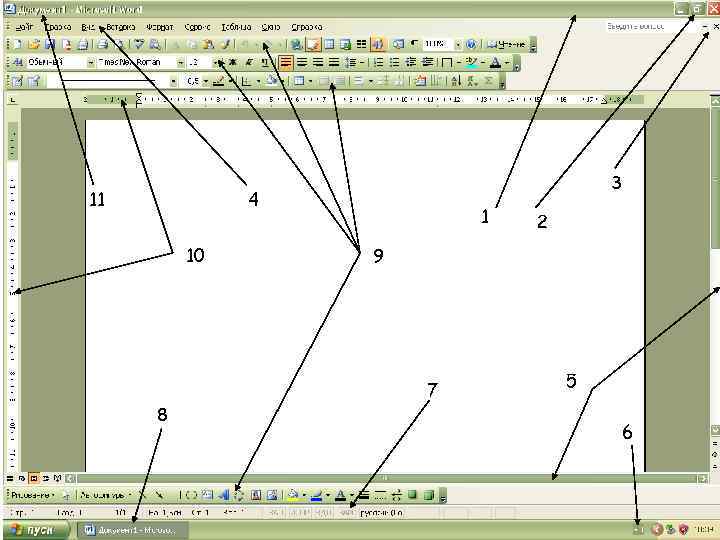This screenshot has height=540, width=720.
Task: Open the Format menu
Action: pyautogui.click(x=159, y=27)
